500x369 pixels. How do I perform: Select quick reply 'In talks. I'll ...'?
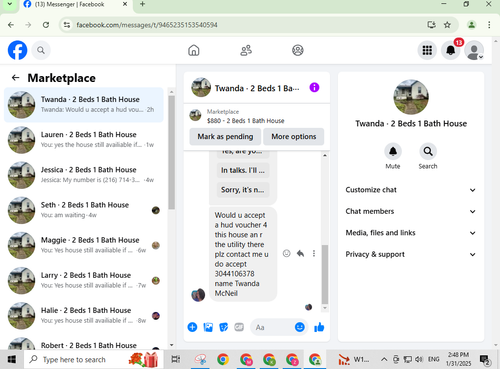(243, 170)
